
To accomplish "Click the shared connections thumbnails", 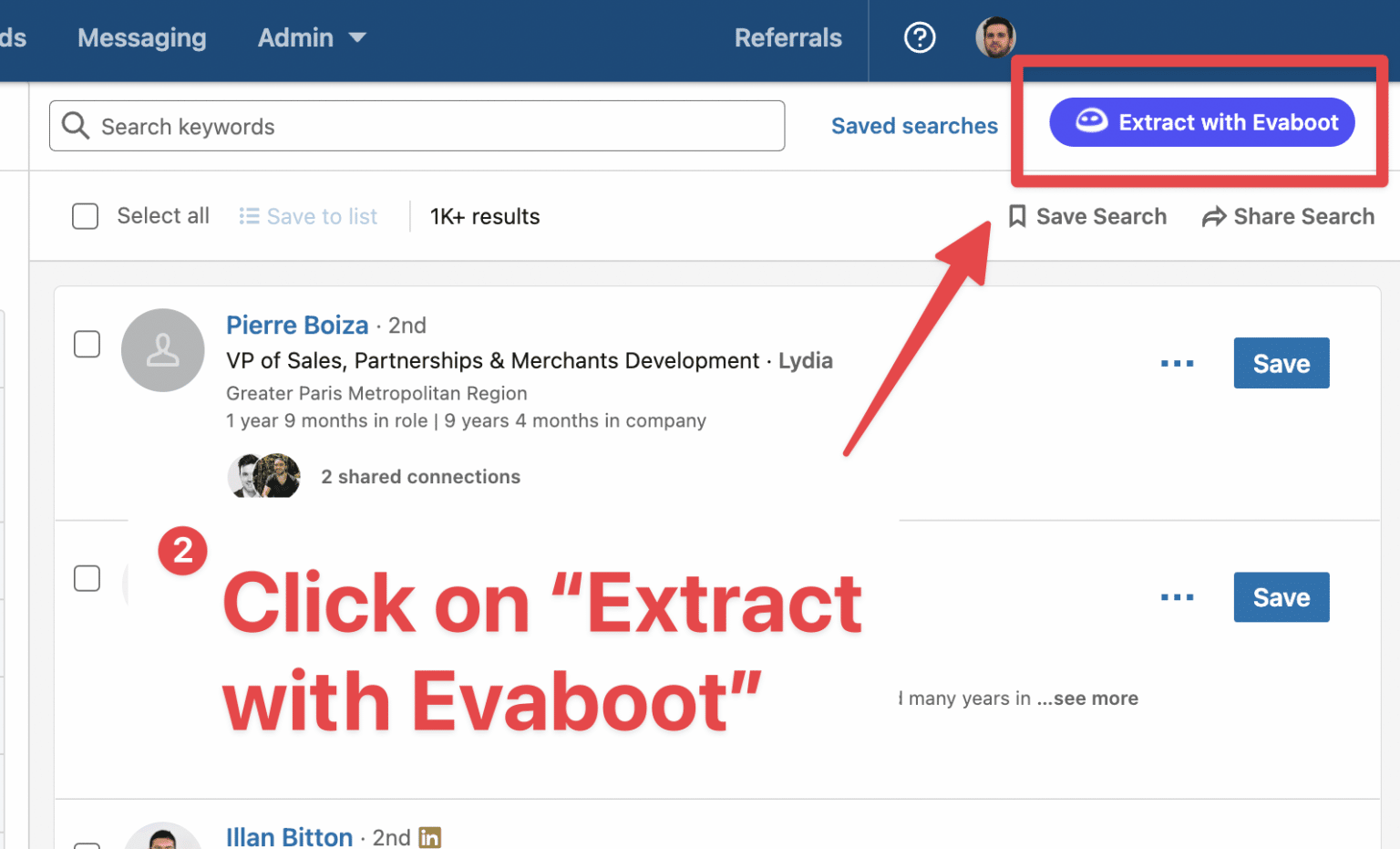I will 263,475.
